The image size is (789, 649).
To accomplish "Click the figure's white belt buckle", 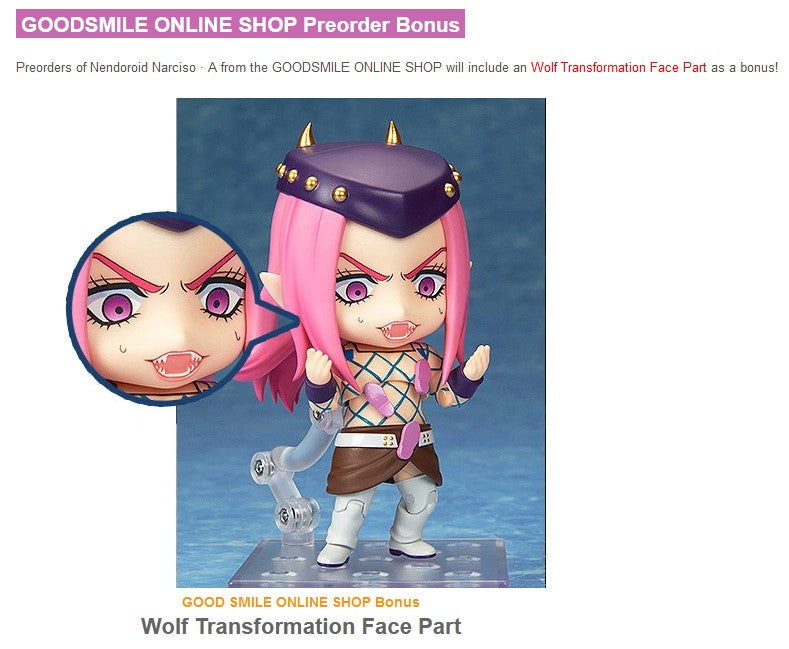I will [x=387, y=441].
